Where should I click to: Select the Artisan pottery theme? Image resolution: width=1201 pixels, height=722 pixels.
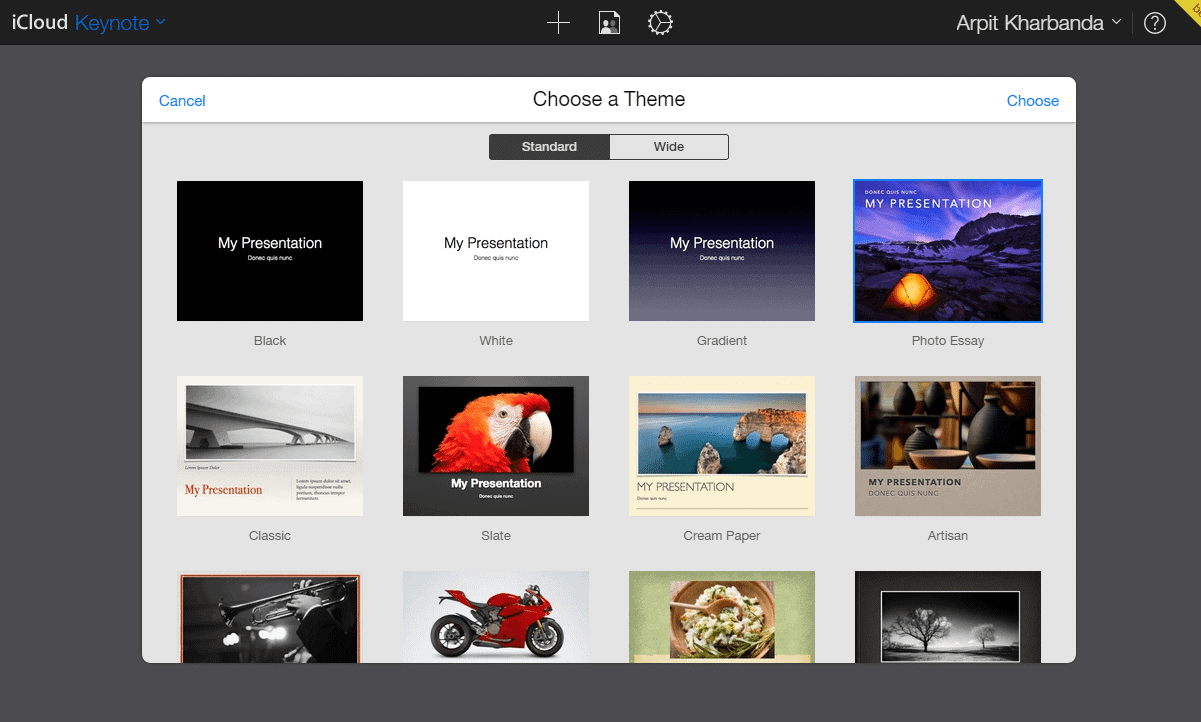click(947, 445)
